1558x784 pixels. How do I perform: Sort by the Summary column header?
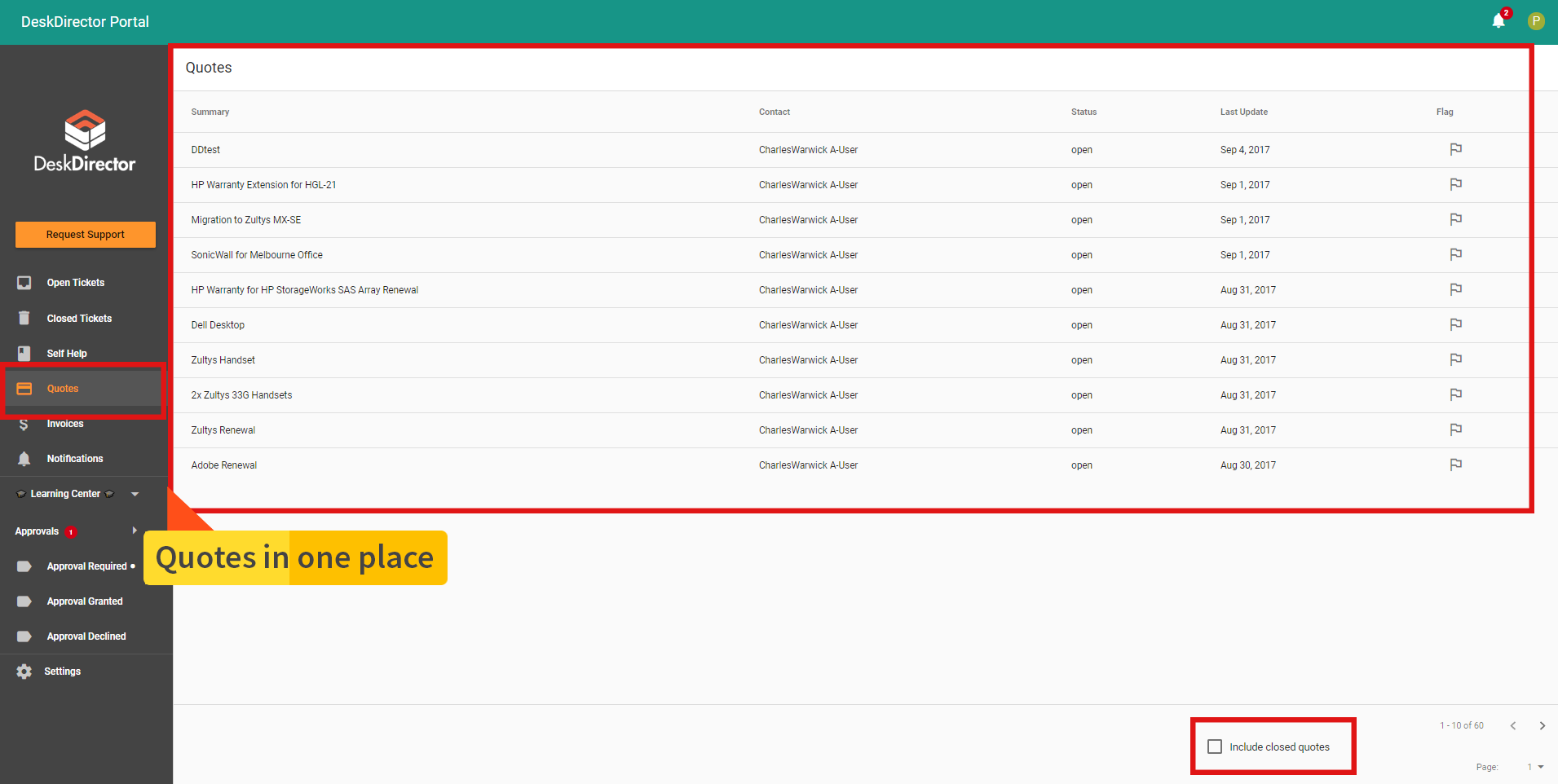[210, 112]
